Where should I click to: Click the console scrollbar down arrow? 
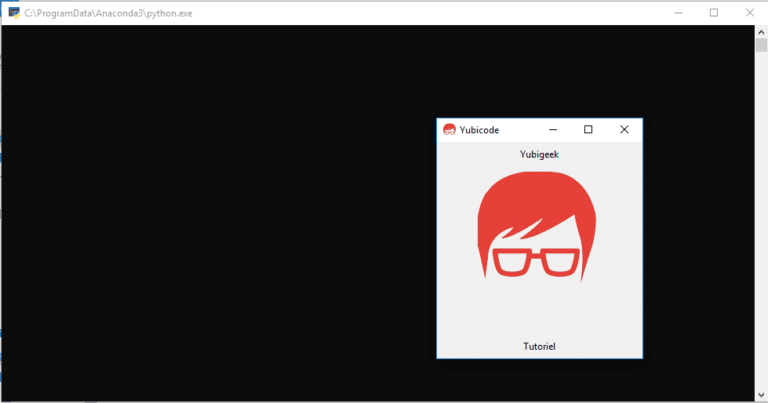pos(761,395)
